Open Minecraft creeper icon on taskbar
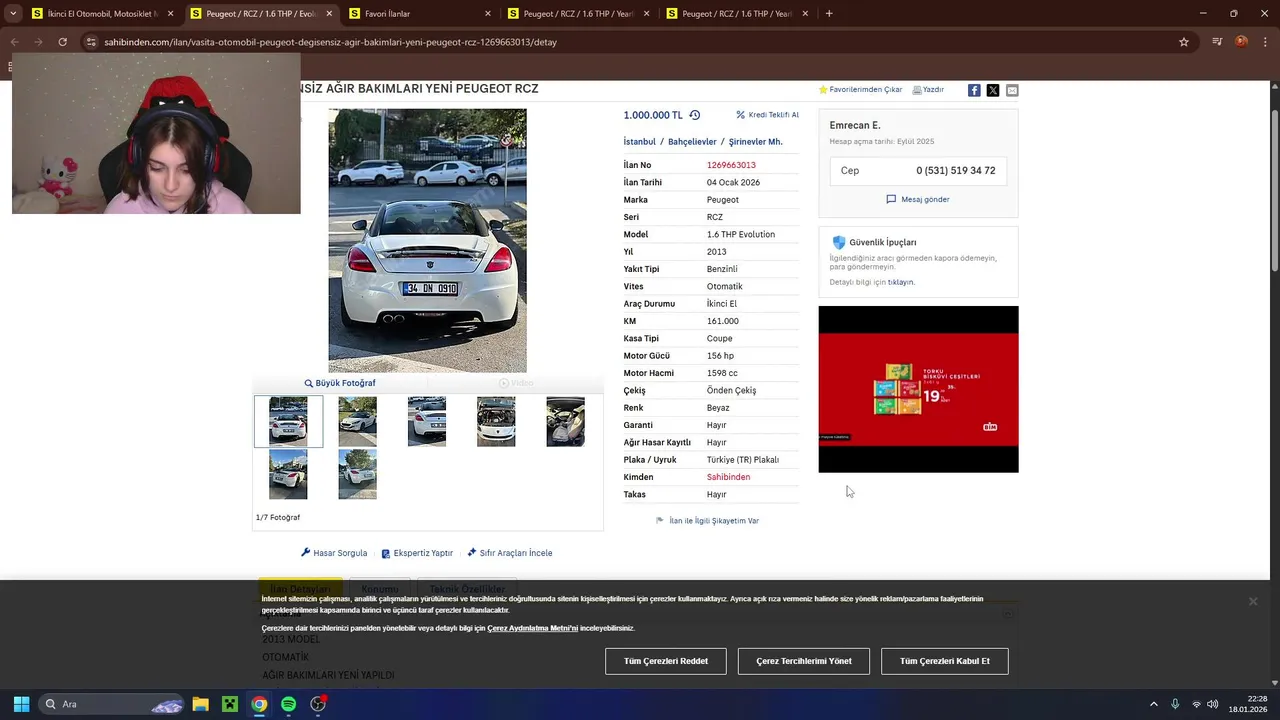The image size is (1280, 720). pyautogui.click(x=230, y=704)
